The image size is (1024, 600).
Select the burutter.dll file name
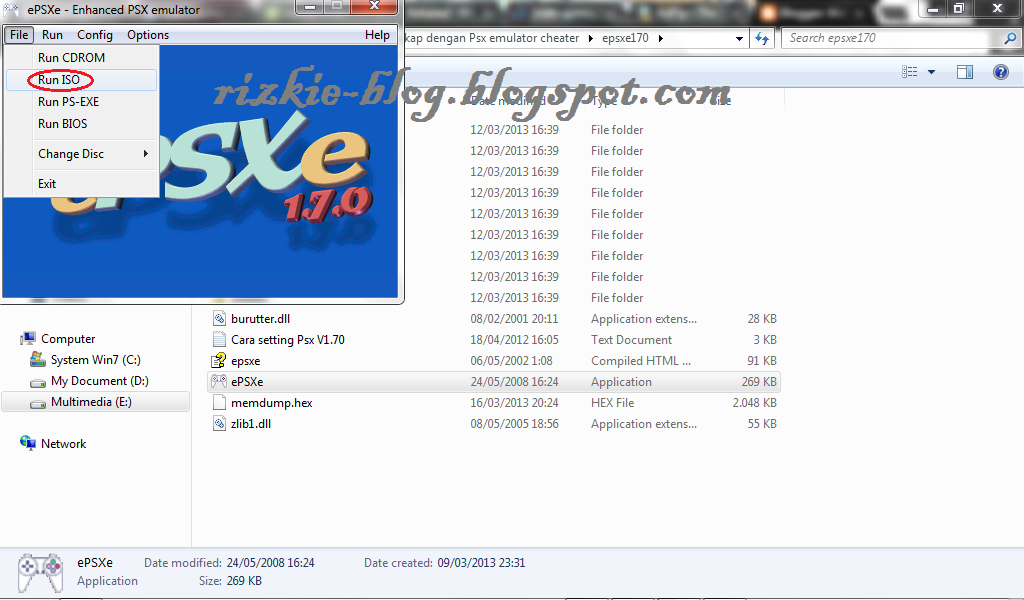261,319
